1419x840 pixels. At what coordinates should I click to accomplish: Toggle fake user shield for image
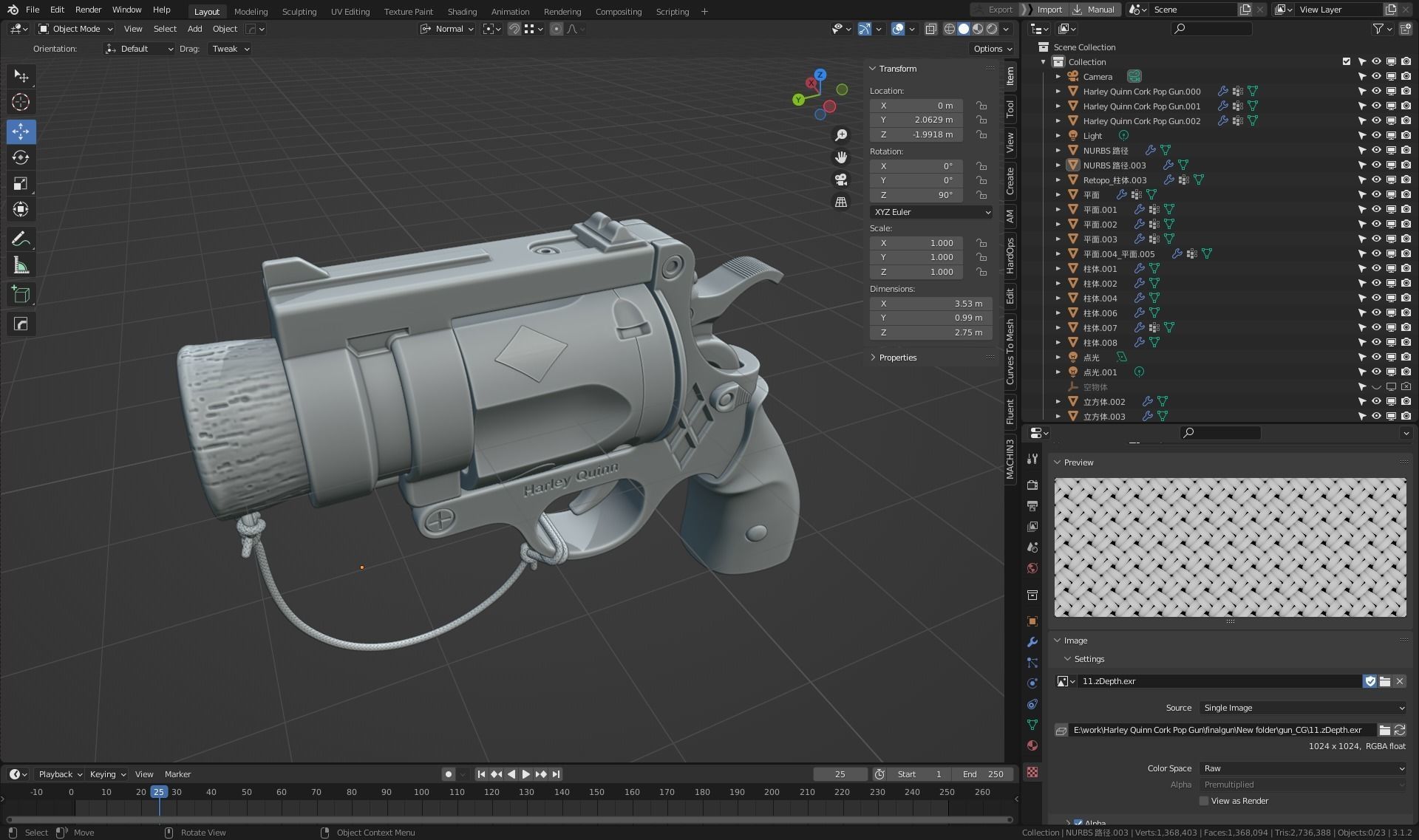pyautogui.click(x=1369, y=681)
